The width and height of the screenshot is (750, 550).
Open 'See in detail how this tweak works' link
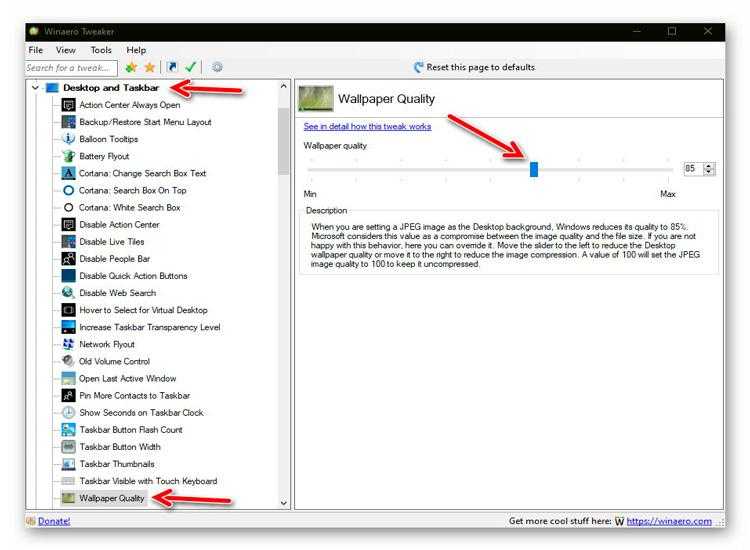pyautogui.click(x=367, y=127)
